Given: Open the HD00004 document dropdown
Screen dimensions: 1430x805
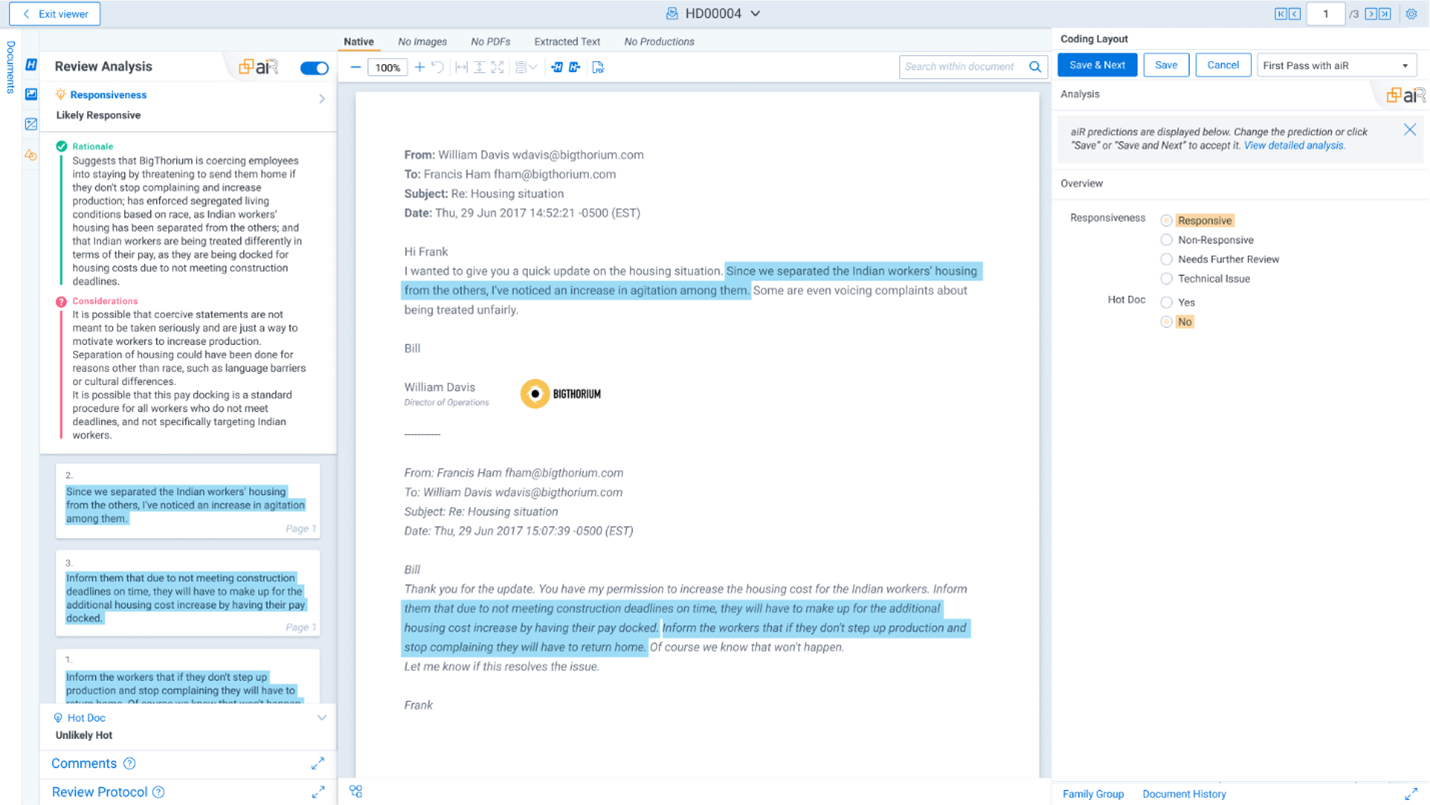Looking at the screenshot, I should [755, 13].
